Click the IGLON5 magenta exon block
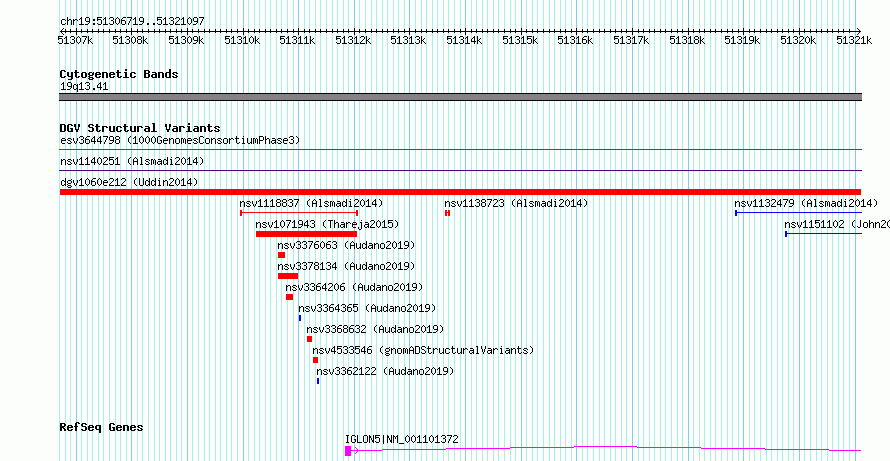This screenshot has height=461, width=890. (348, 451)
